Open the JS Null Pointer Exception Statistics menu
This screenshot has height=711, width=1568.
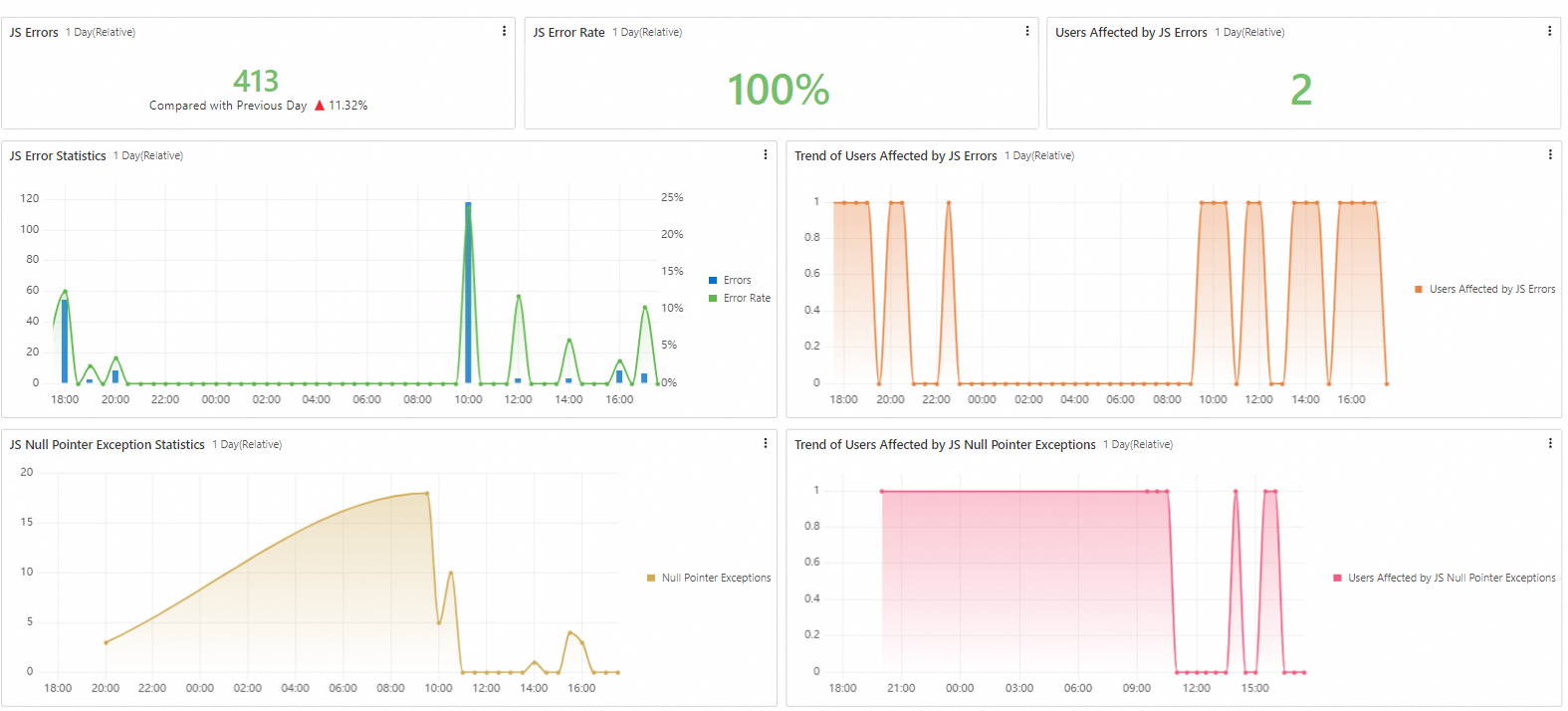click(765, 444)
